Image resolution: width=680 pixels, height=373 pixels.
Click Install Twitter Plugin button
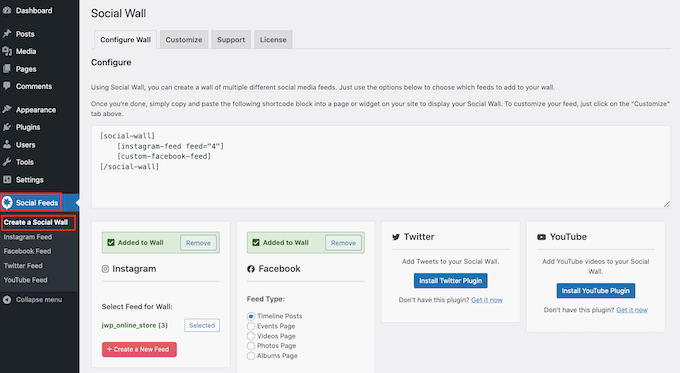coord(451,281)
